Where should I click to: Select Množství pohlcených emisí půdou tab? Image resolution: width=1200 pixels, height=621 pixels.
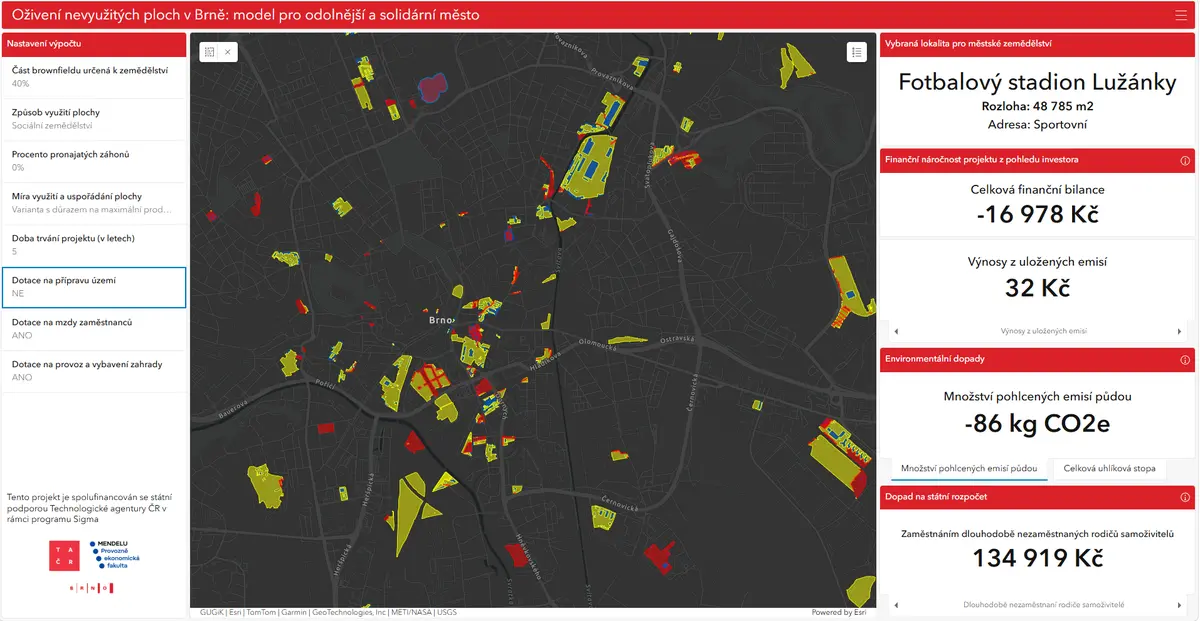(x=969, y=468)
